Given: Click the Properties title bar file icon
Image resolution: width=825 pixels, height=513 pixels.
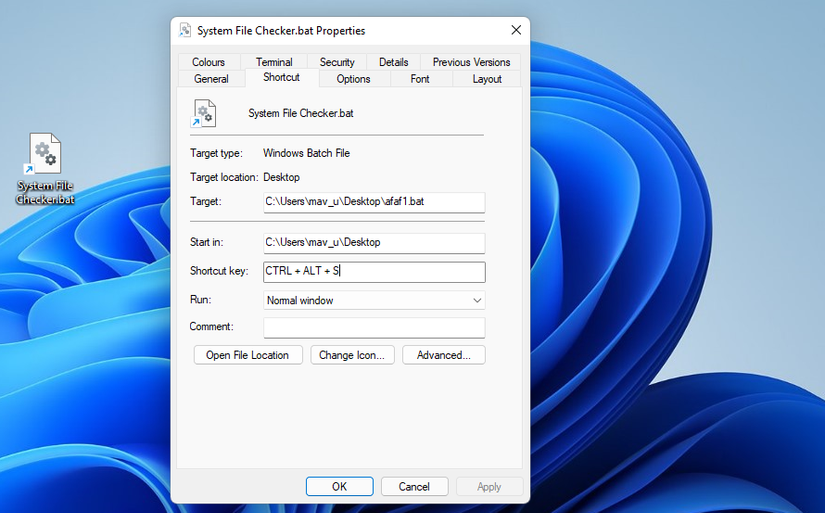Looking at the screenshot, I should pos(185,31).
